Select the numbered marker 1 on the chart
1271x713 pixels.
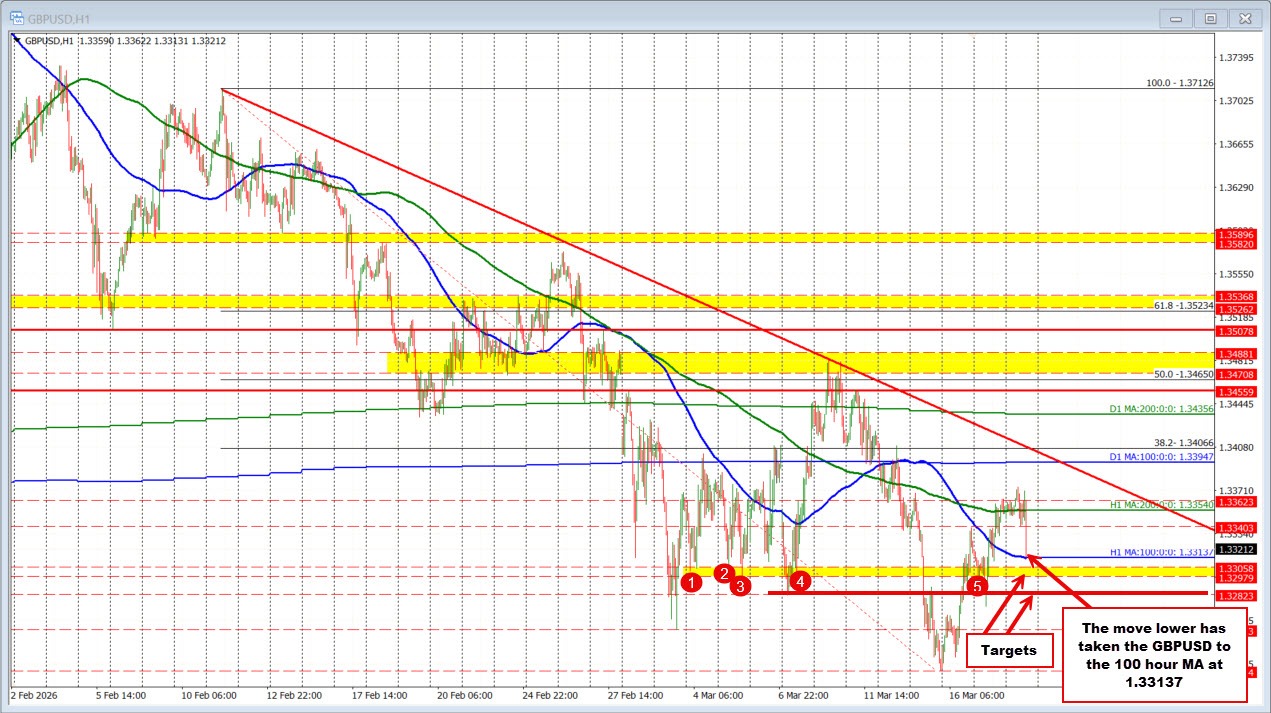[690, 582]
